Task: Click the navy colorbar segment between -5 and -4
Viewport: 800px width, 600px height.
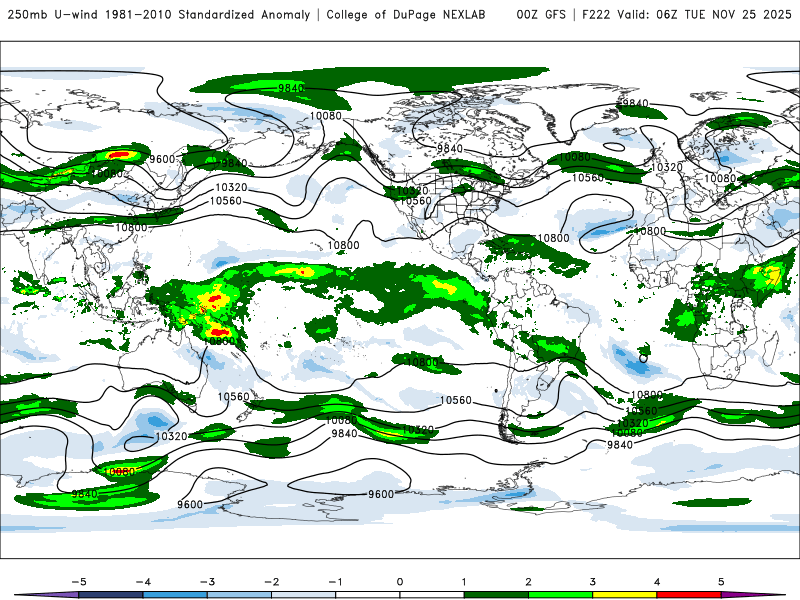Action: 111,595
